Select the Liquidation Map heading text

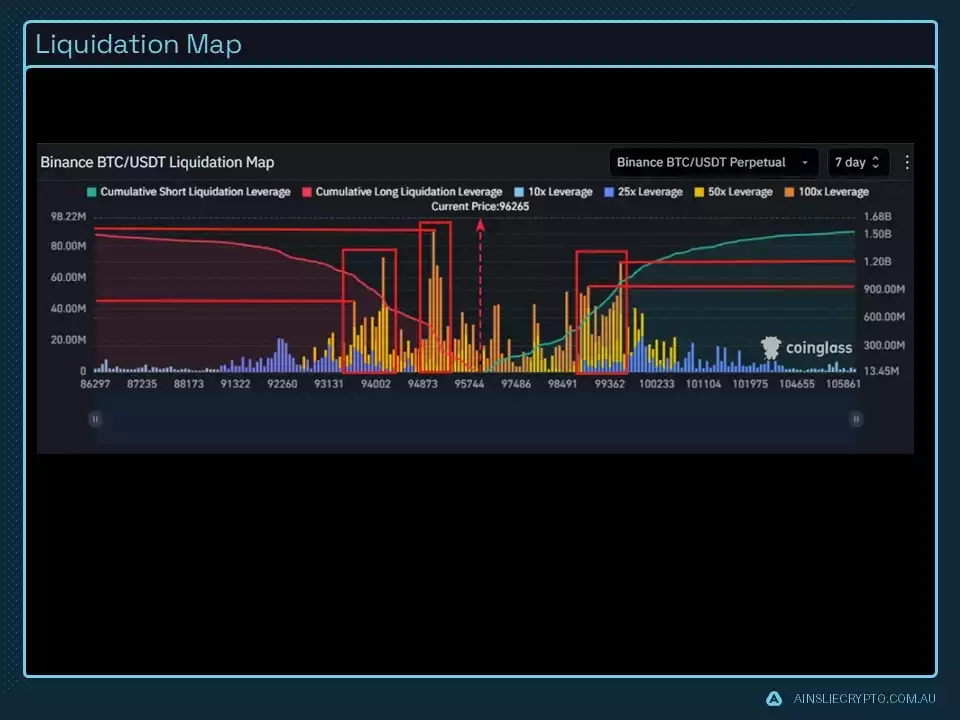tap(137, 44)
